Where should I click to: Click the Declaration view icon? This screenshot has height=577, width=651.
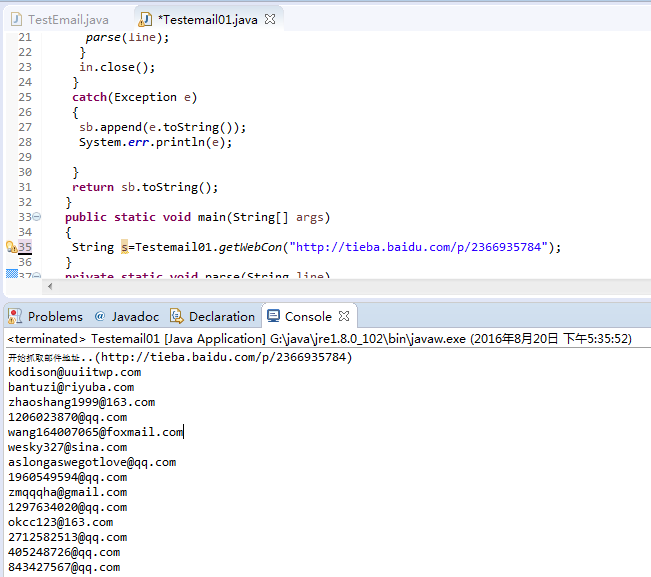[177, 316]
